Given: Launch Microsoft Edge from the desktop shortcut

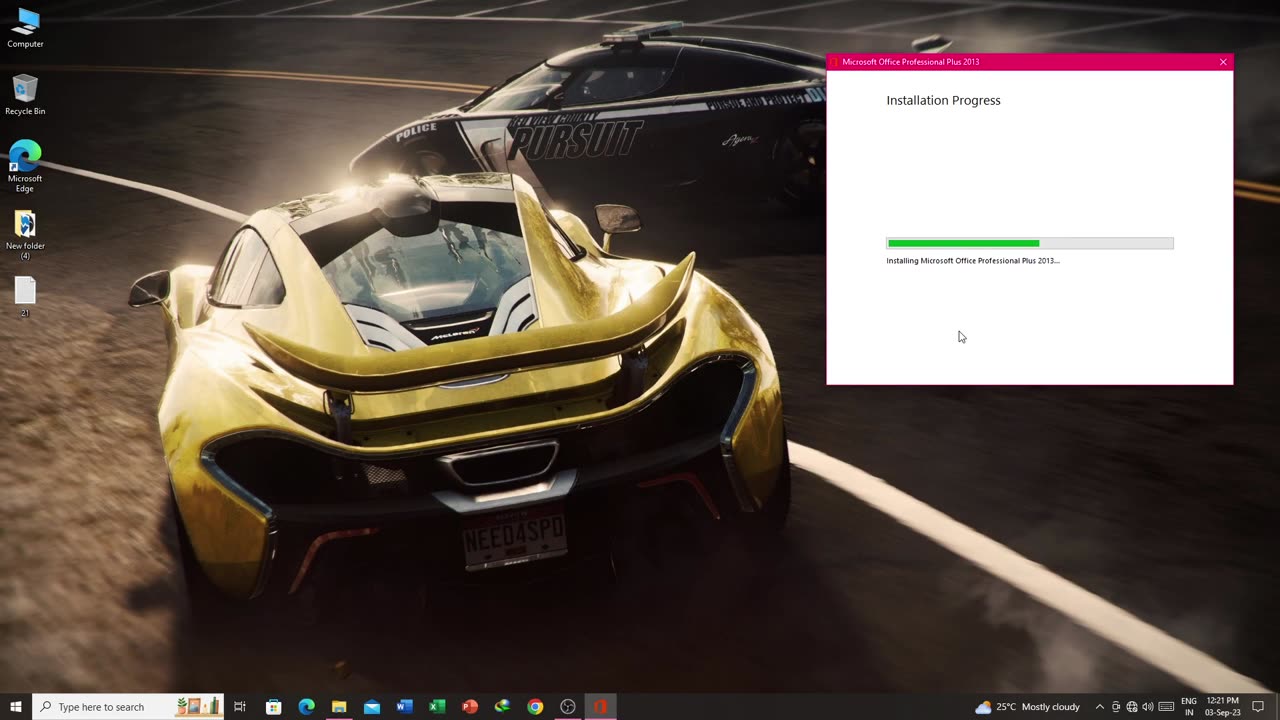Looking at the screenshot, I should pyautogui.click(x=25, y=166).
